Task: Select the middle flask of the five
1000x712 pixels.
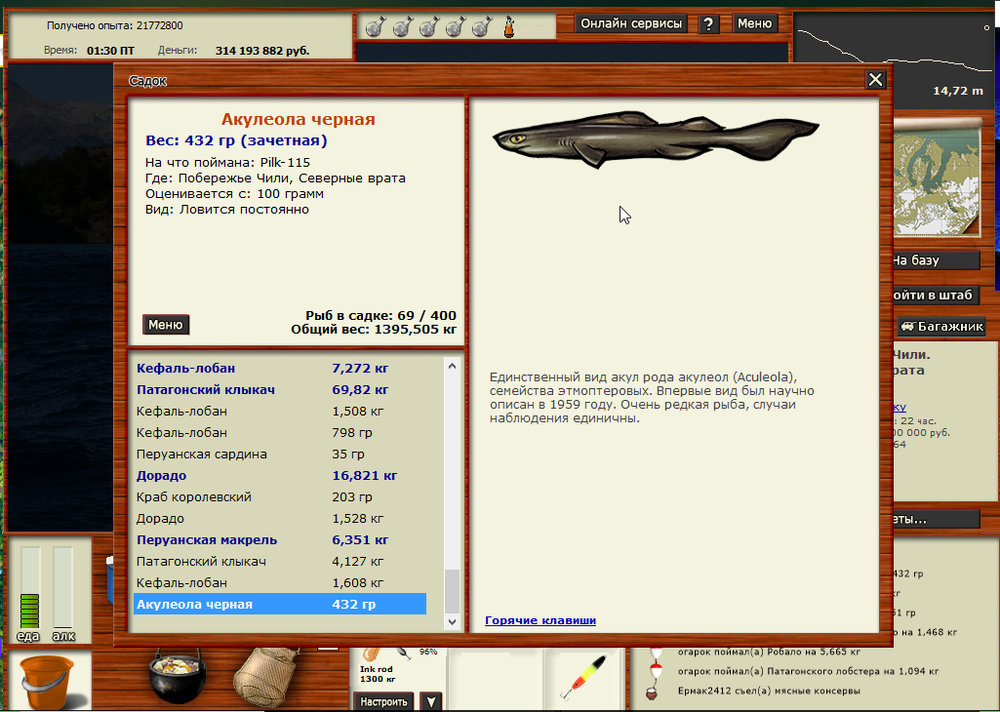Action: (x=429, y=27)
